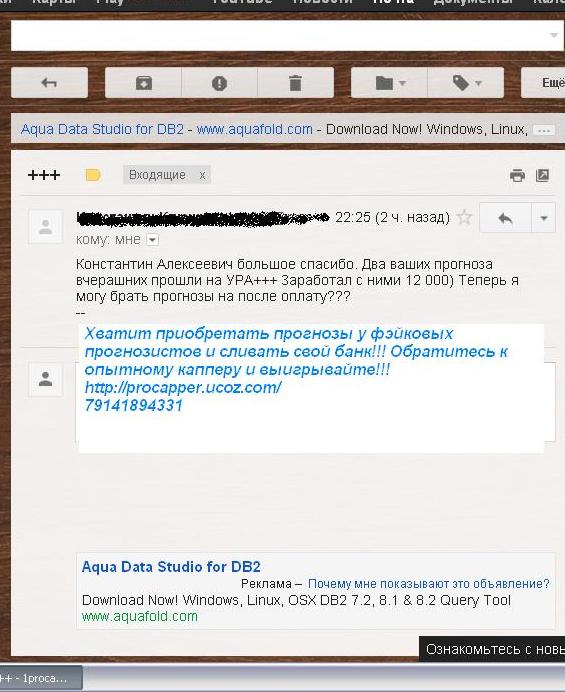565x692 pixels.
Task: Show recipient details arrow next to кому: мне
Action: (x=152, y=240)
